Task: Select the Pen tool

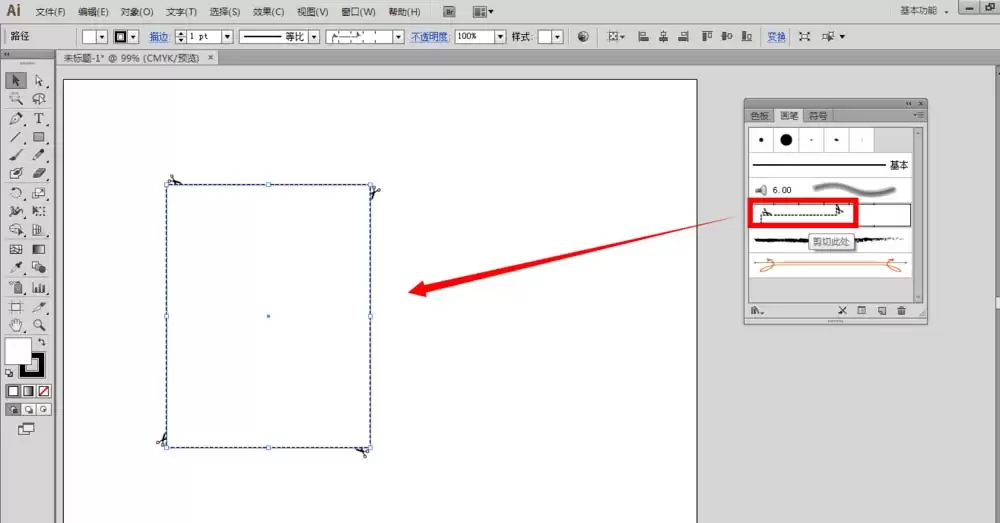Action: (x=16, y=119)
